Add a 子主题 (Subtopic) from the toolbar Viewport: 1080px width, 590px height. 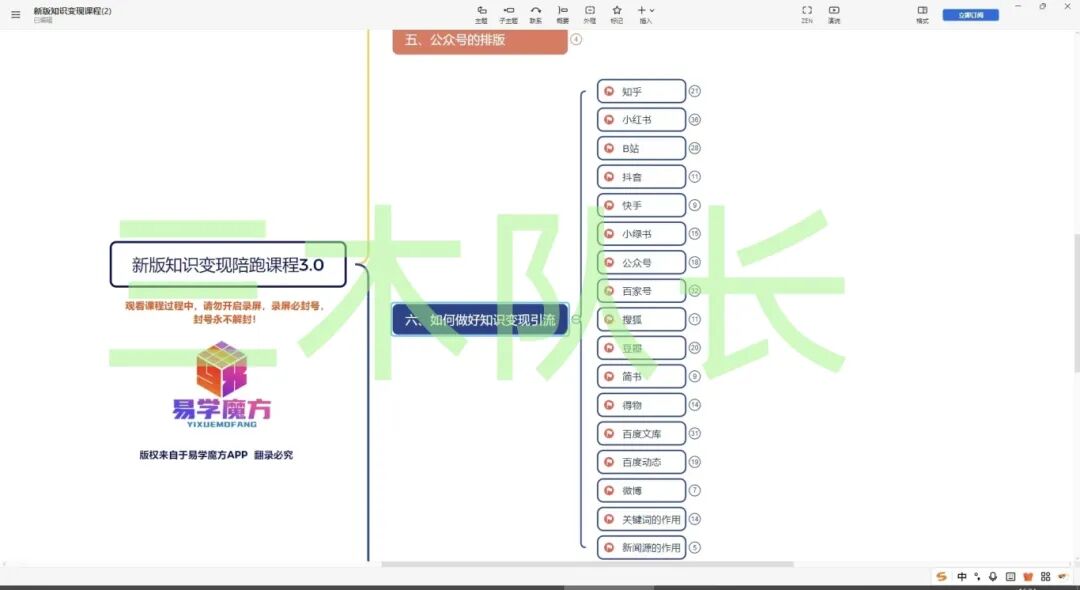click(508, 13)
